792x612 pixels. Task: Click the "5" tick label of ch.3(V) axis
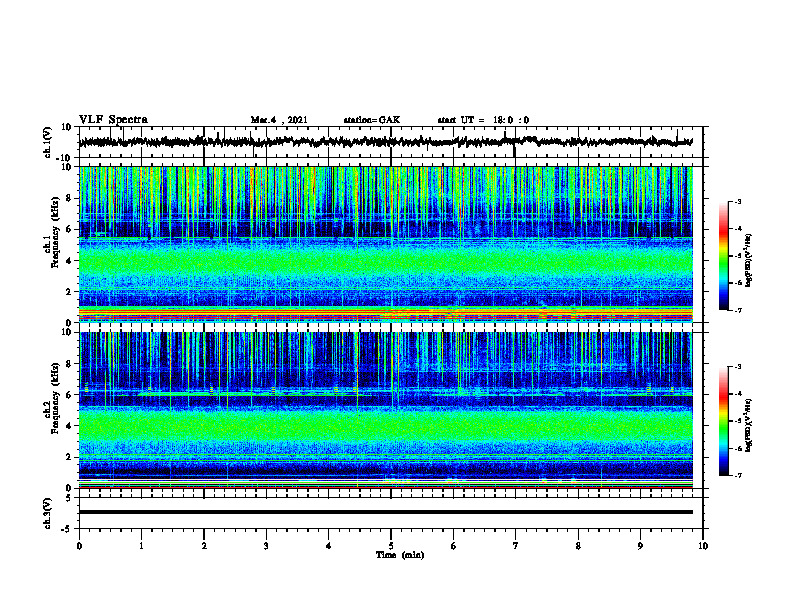coord(69,497)
